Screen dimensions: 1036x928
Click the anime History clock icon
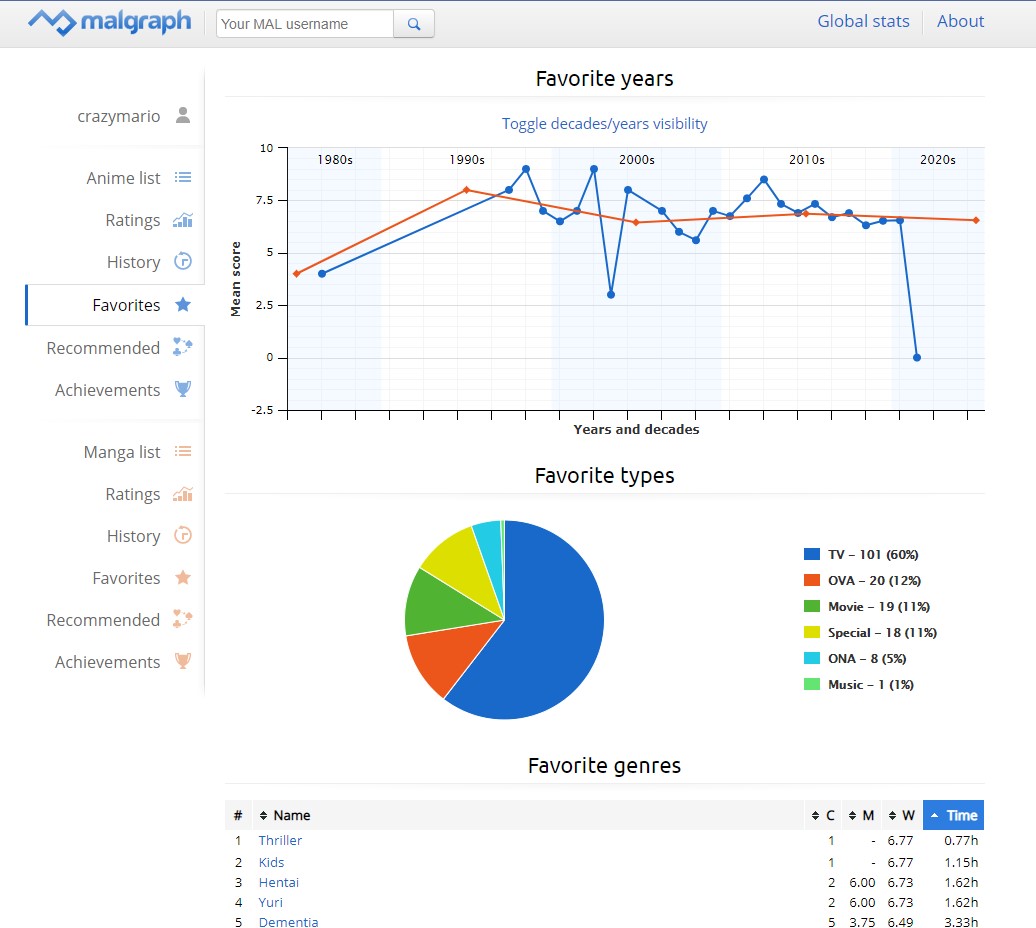182,262
